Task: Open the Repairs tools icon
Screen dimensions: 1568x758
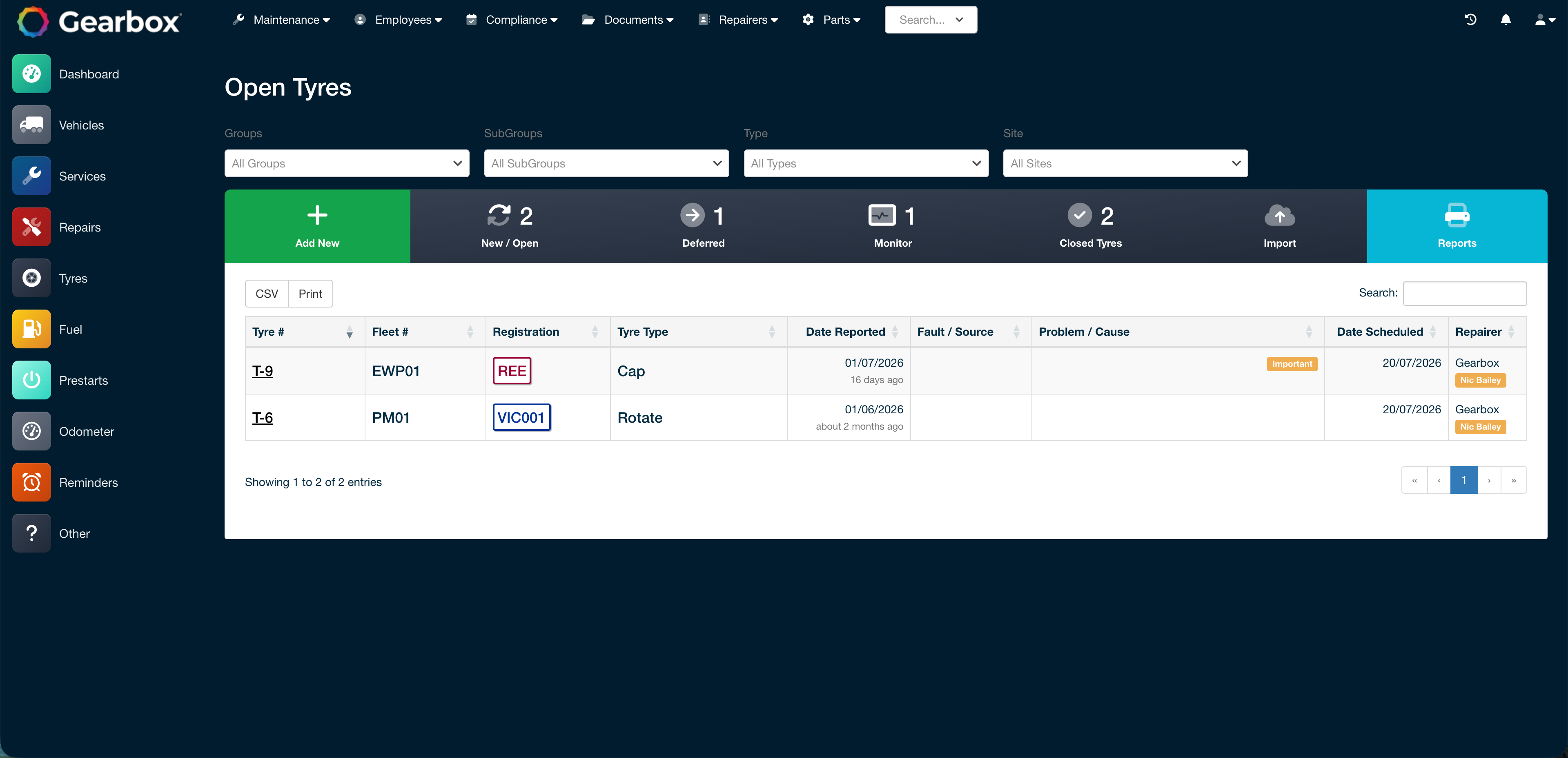Action: [32, 227]
